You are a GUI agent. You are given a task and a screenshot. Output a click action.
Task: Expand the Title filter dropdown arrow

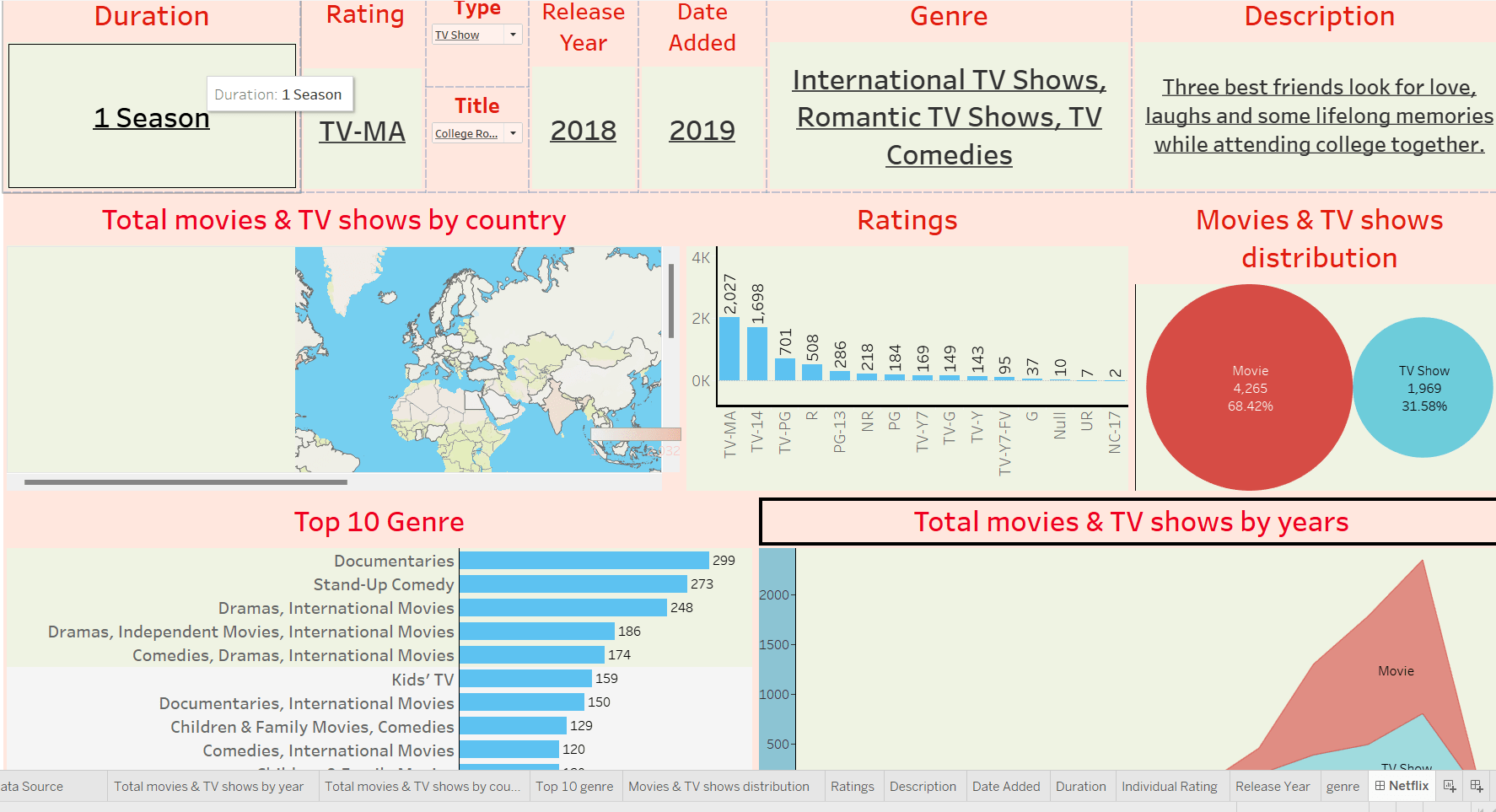coord(513,133)
